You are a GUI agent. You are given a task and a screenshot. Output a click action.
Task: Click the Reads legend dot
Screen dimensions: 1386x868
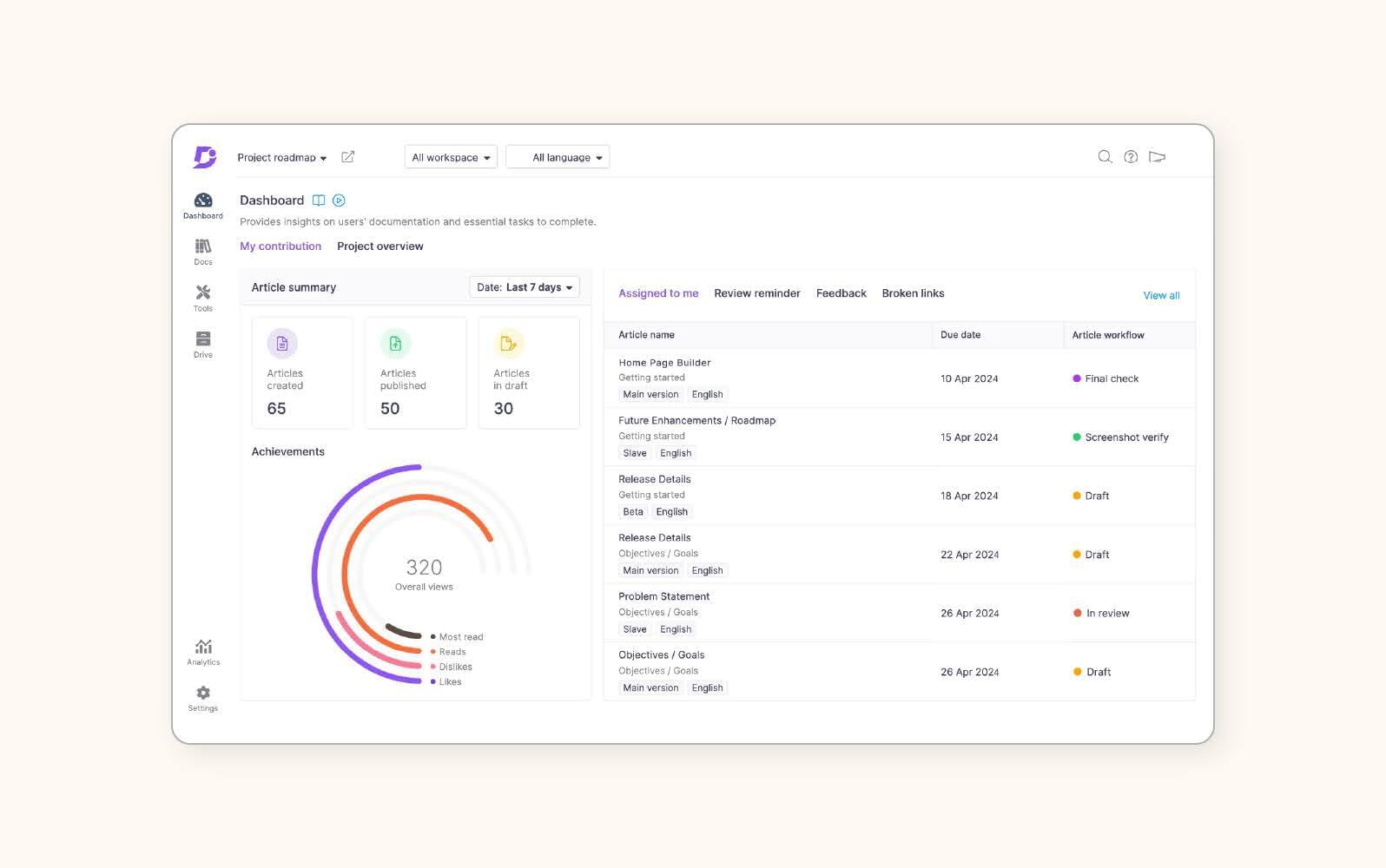click(433, 652)
